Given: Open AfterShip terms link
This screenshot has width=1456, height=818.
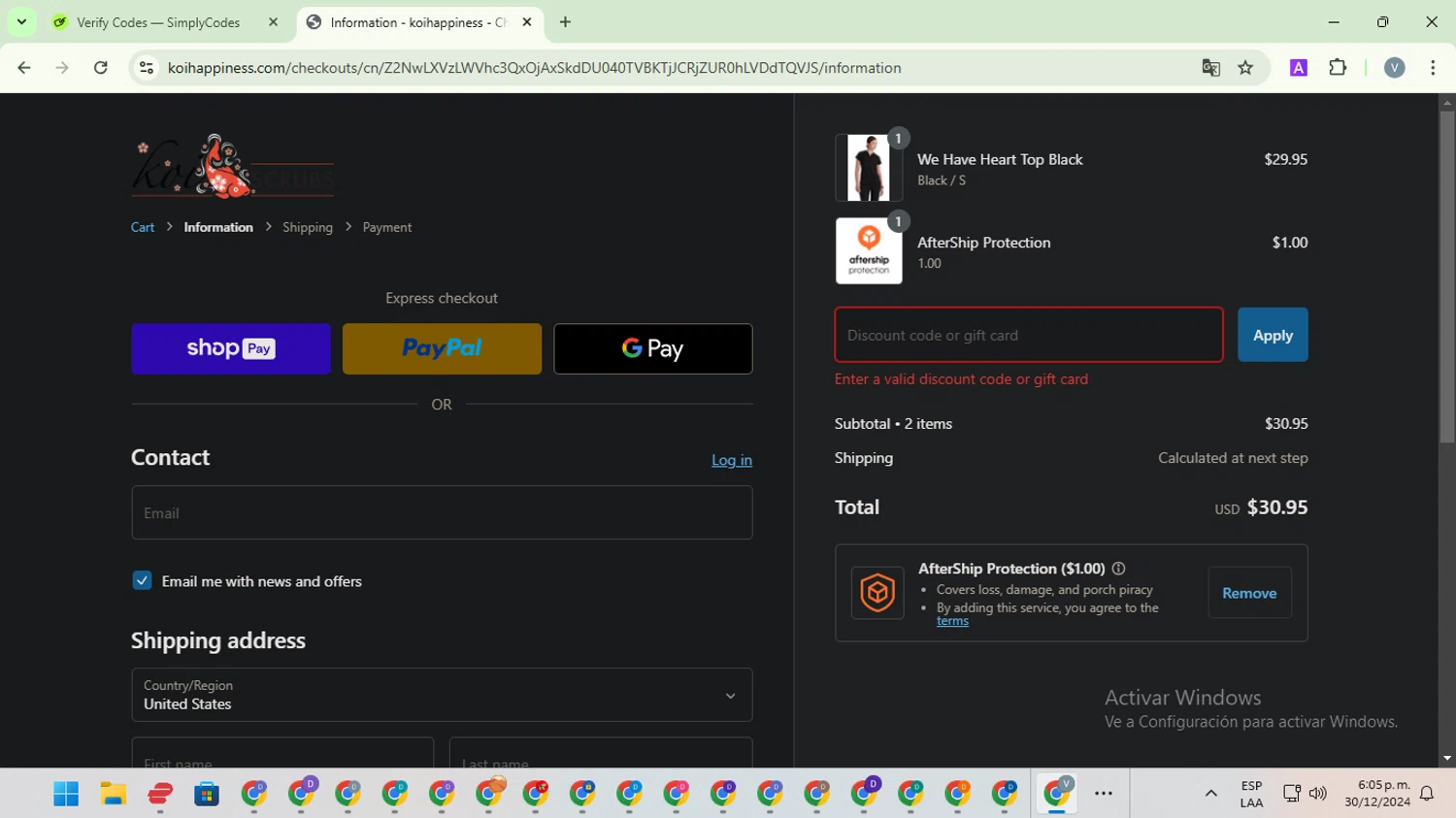Looking at the screenshot, I should (x=952, y=621).
